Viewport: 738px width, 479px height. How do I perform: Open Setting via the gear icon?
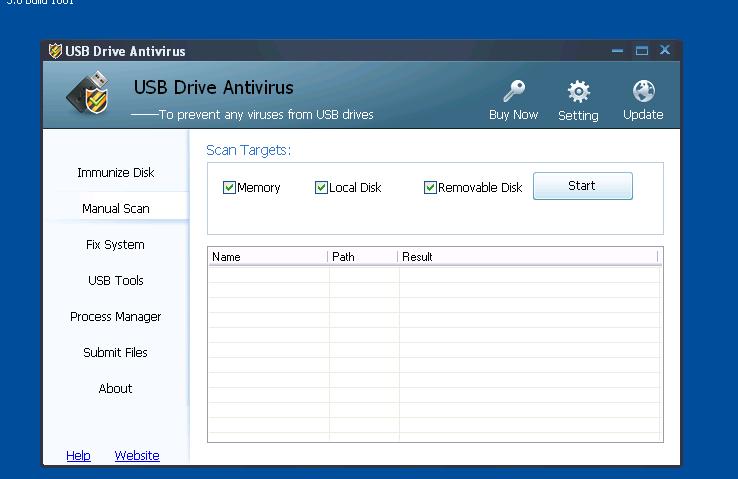coord(578,91)
